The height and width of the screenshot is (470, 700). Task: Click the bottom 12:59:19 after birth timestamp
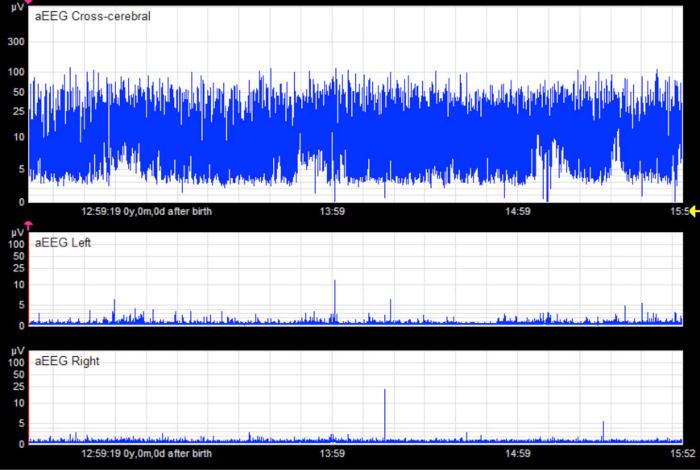point(145,453)
